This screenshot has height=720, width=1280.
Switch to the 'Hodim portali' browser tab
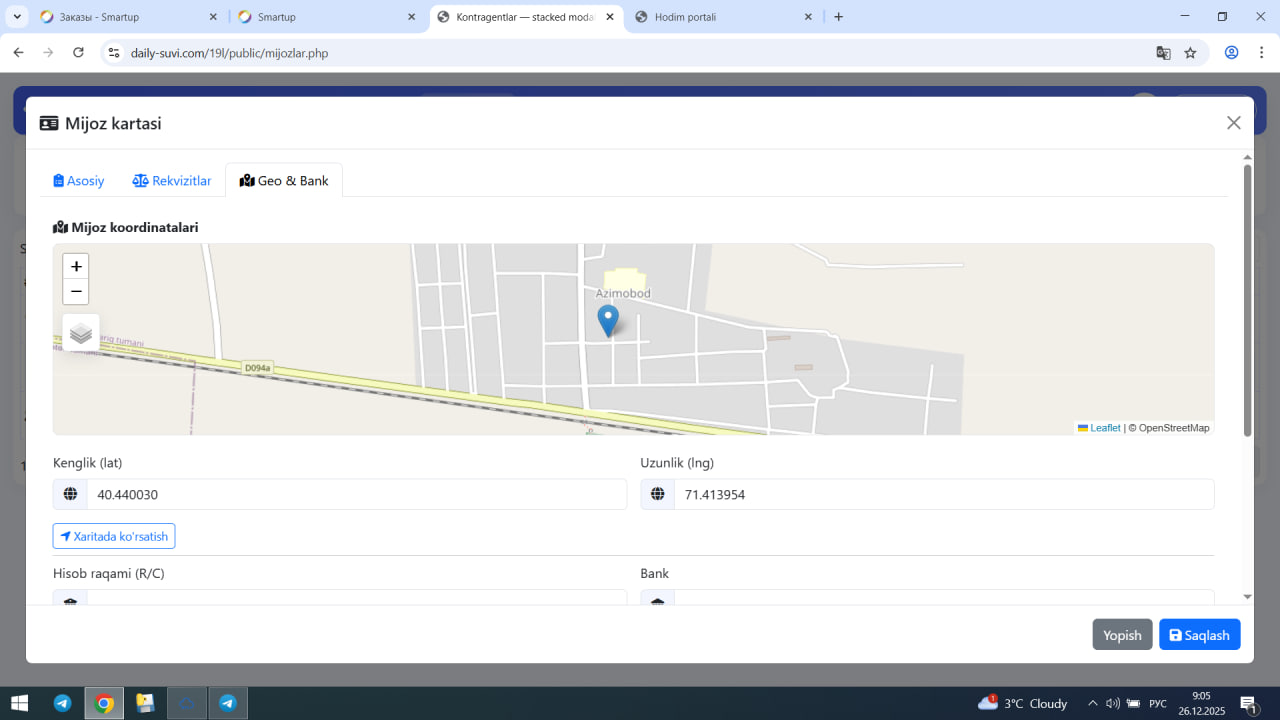click(725, 17)
